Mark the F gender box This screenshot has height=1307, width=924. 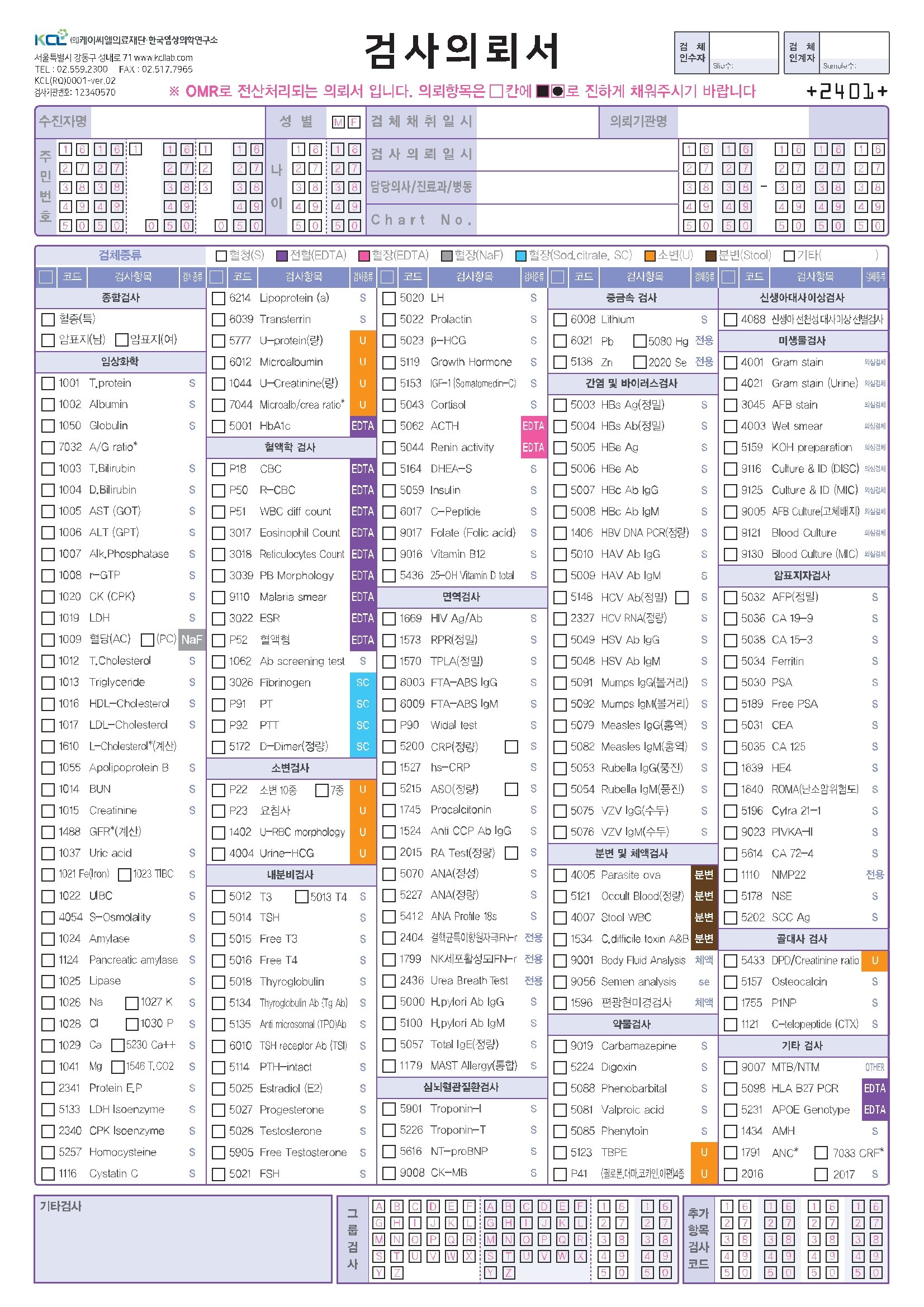tap(354, 122)
